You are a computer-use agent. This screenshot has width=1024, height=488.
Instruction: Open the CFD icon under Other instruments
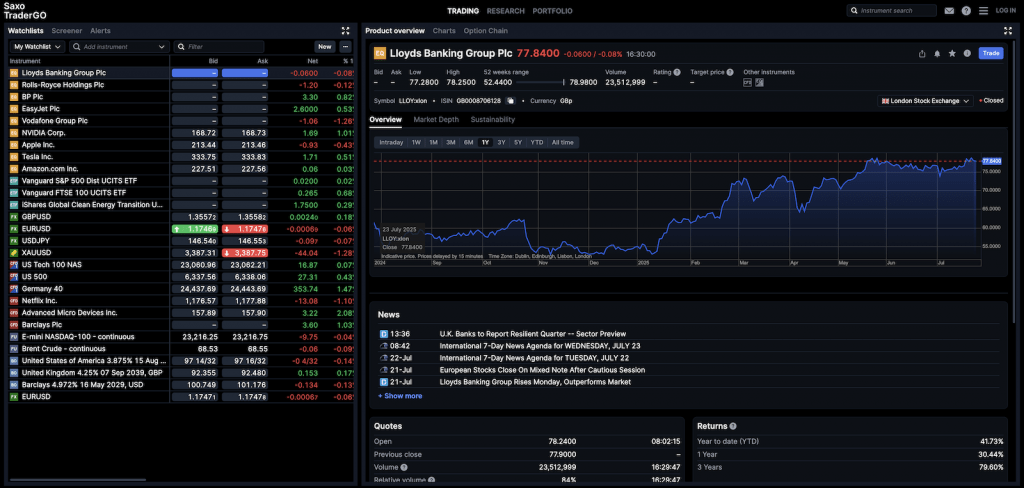coord(748,82)
